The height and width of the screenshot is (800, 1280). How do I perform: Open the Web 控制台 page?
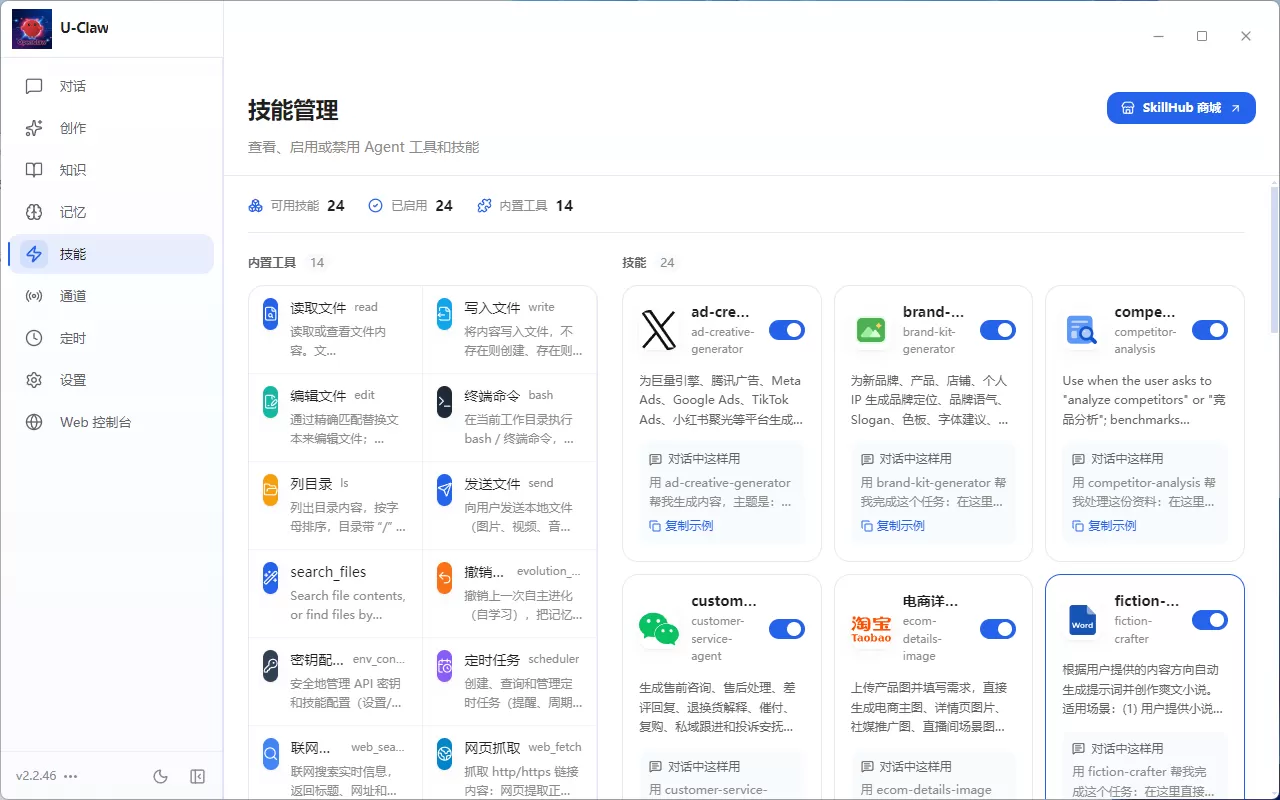(x=111, y=422)
